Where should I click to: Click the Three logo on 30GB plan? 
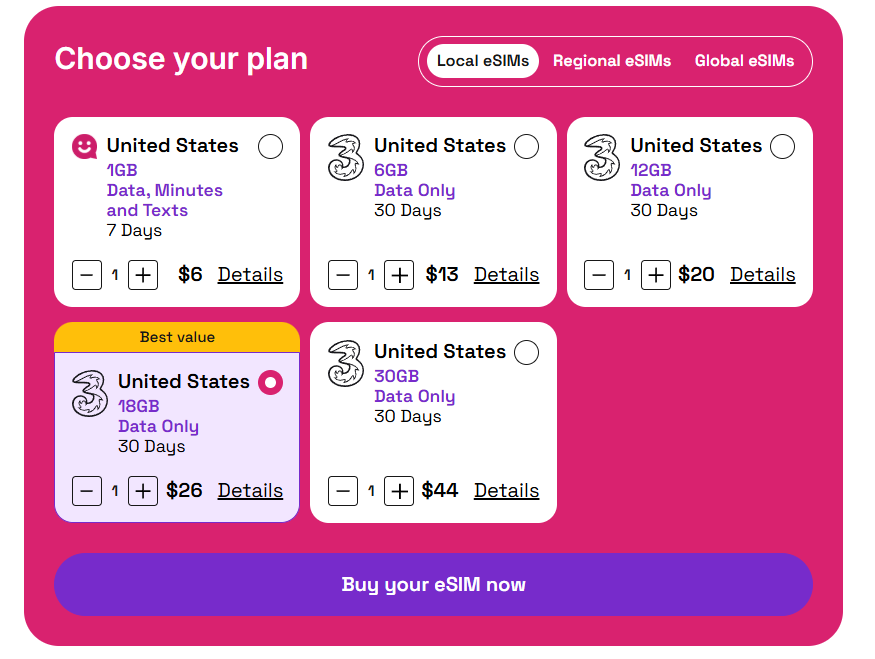click(345, 364)
